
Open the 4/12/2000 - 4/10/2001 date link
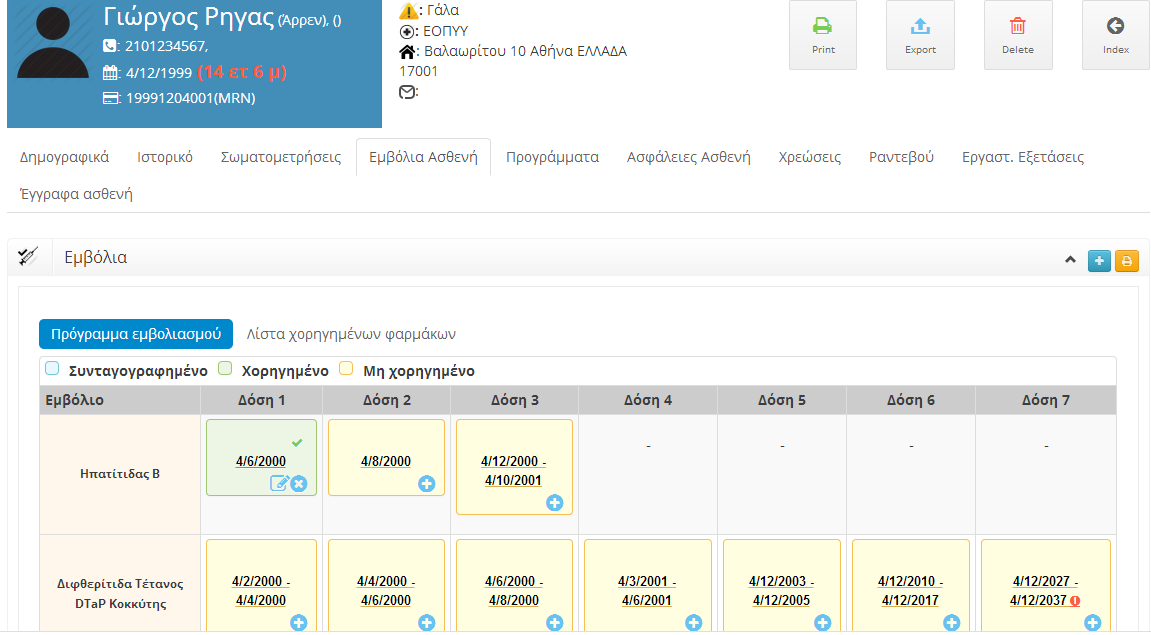tap(514, 471)
